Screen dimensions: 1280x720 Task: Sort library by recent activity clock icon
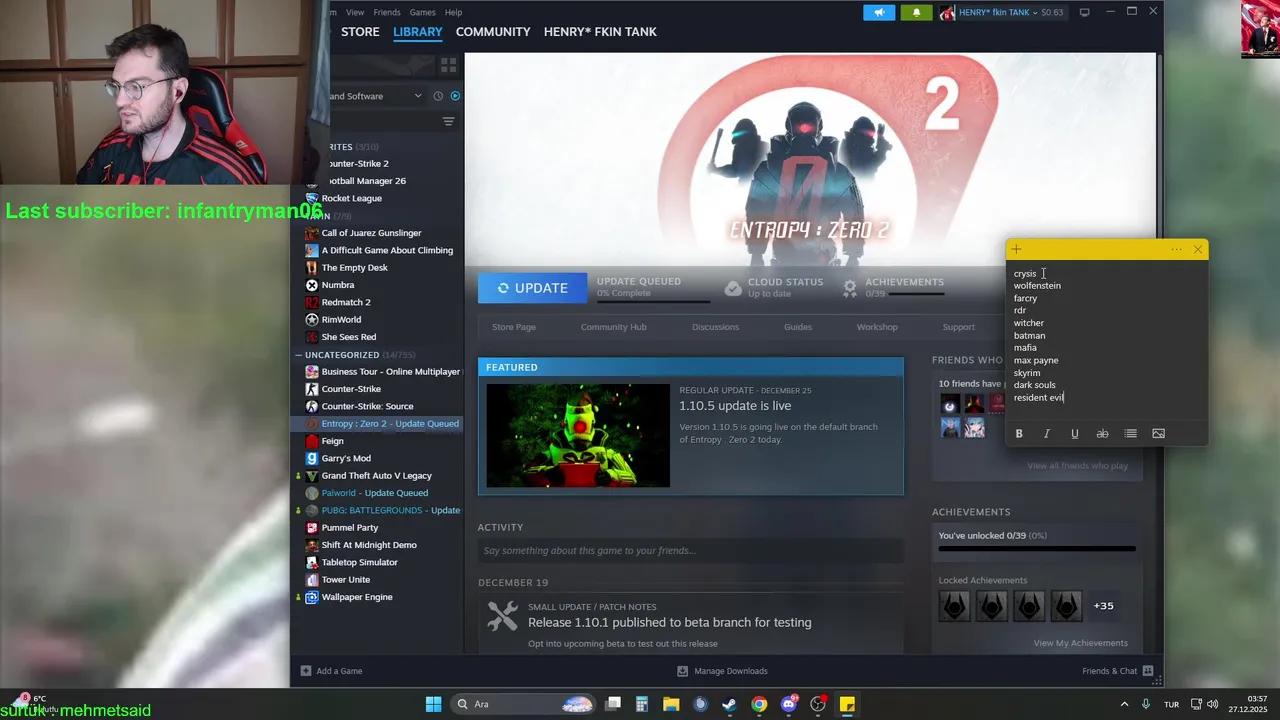click(438, 96)
